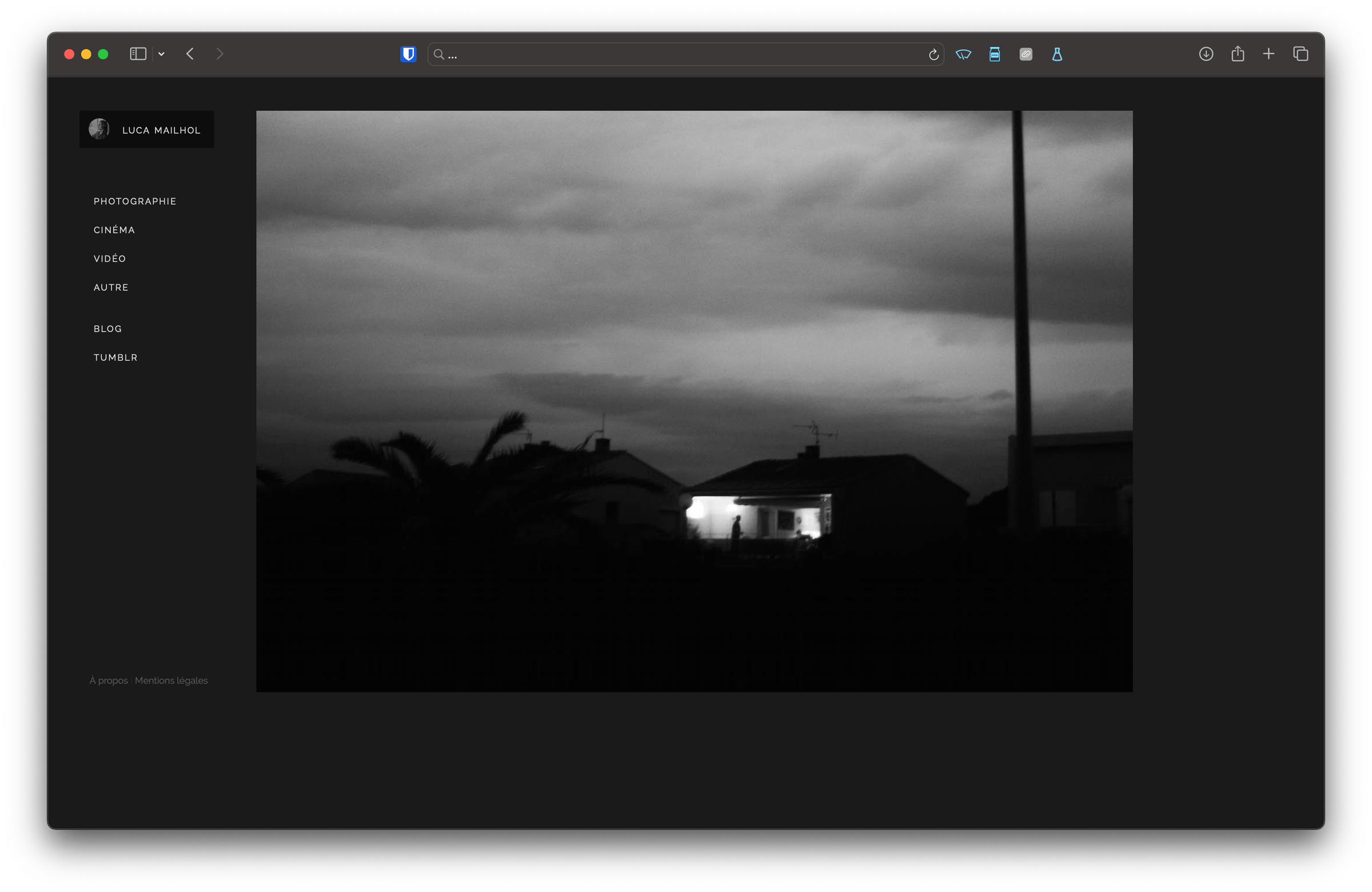Open the Downloads icon in toolbar
The width and height of the screenshot is (1372, 892).
[x=1206, y=54]
